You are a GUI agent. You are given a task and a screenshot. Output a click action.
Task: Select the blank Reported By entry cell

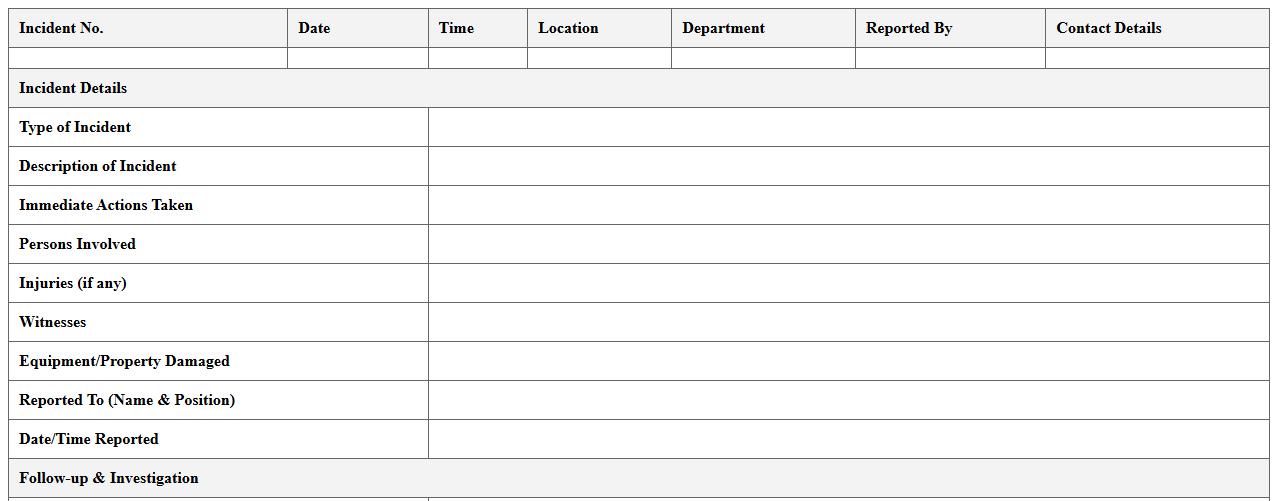pos(950,58)
